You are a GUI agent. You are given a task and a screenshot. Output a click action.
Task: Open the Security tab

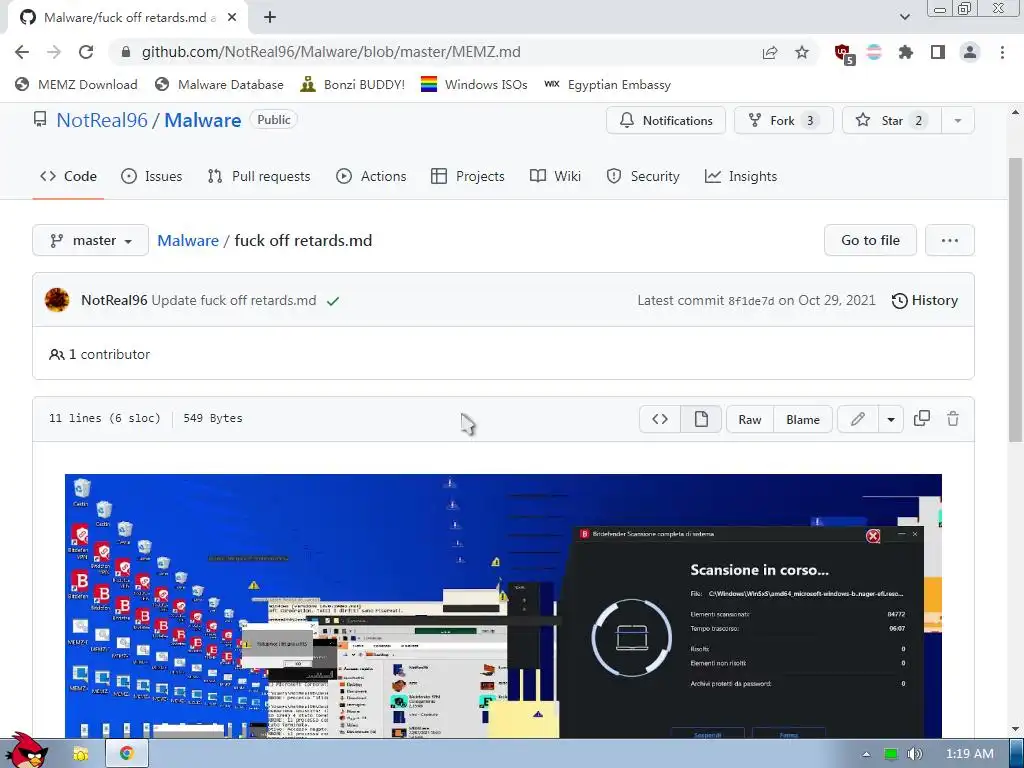[643, 176]
